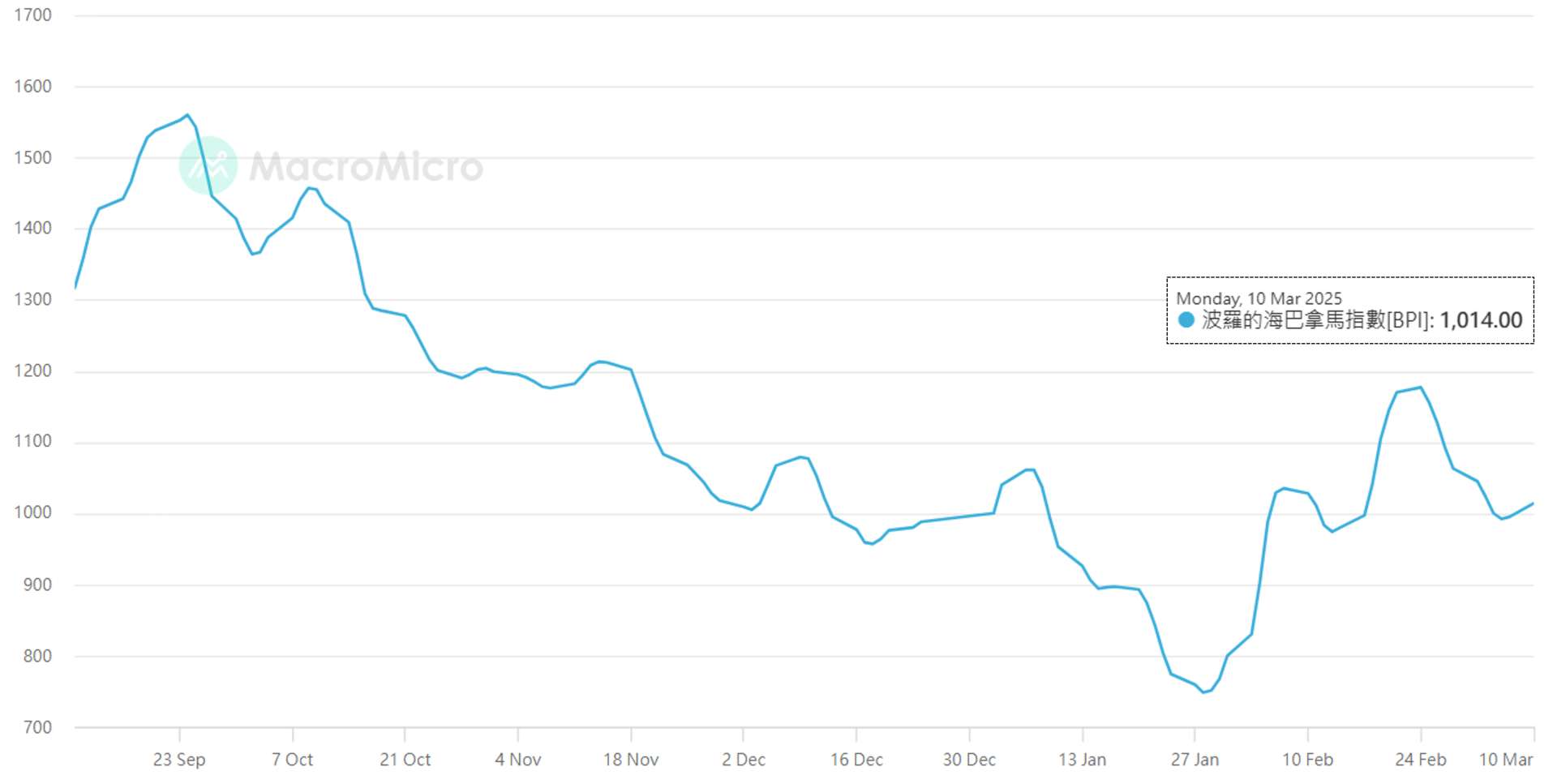Click the 10 Feb x-axis label
Image resolution: width=1557 pixels, height=784 pixels.
(1307, 760)
